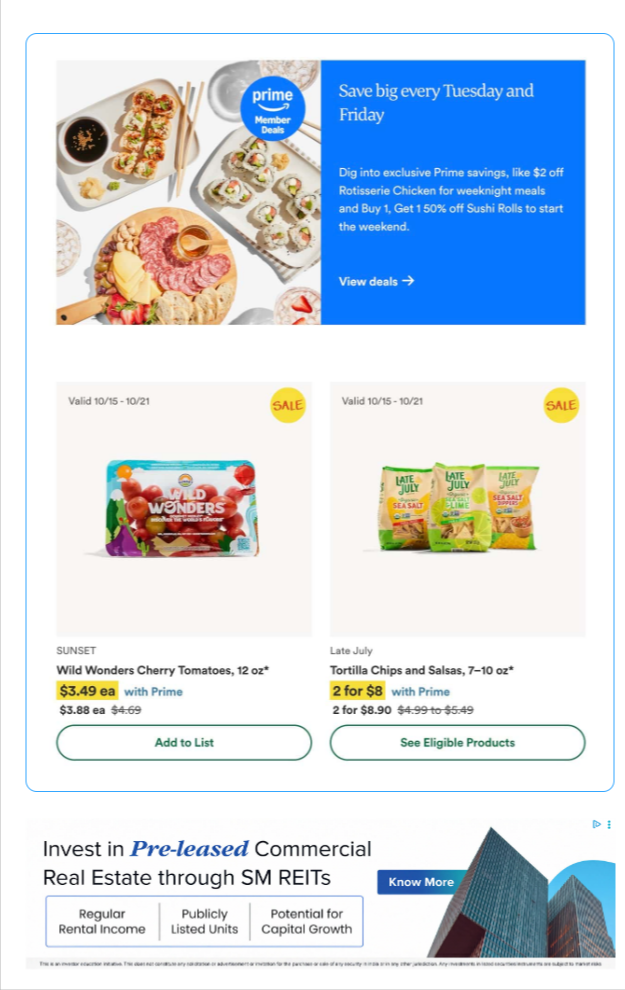Click the Save big every Tuesday heading

436,102
